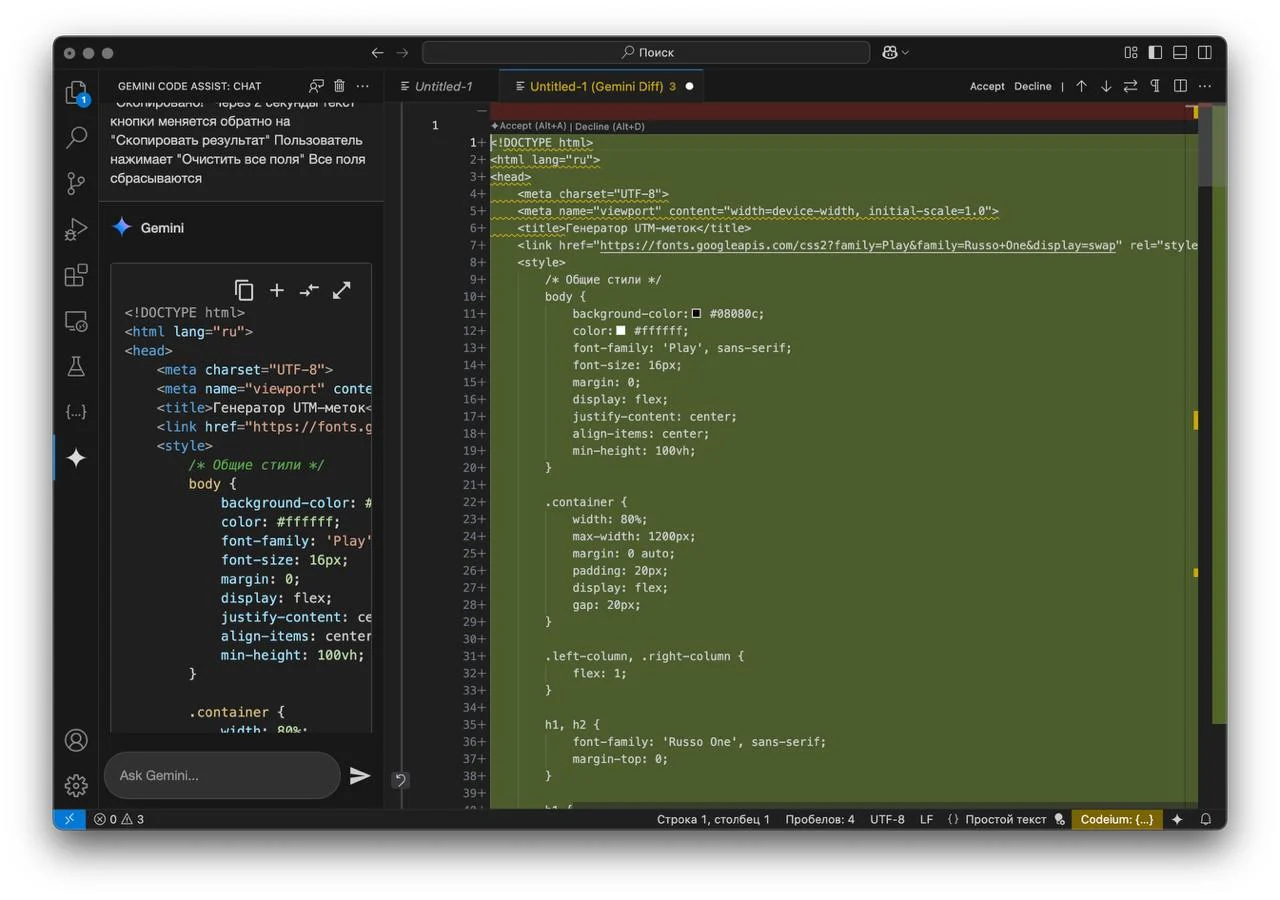Open Run and Debug view
The height and width of the screenshot is (900, 1280).
coord(76,229)
